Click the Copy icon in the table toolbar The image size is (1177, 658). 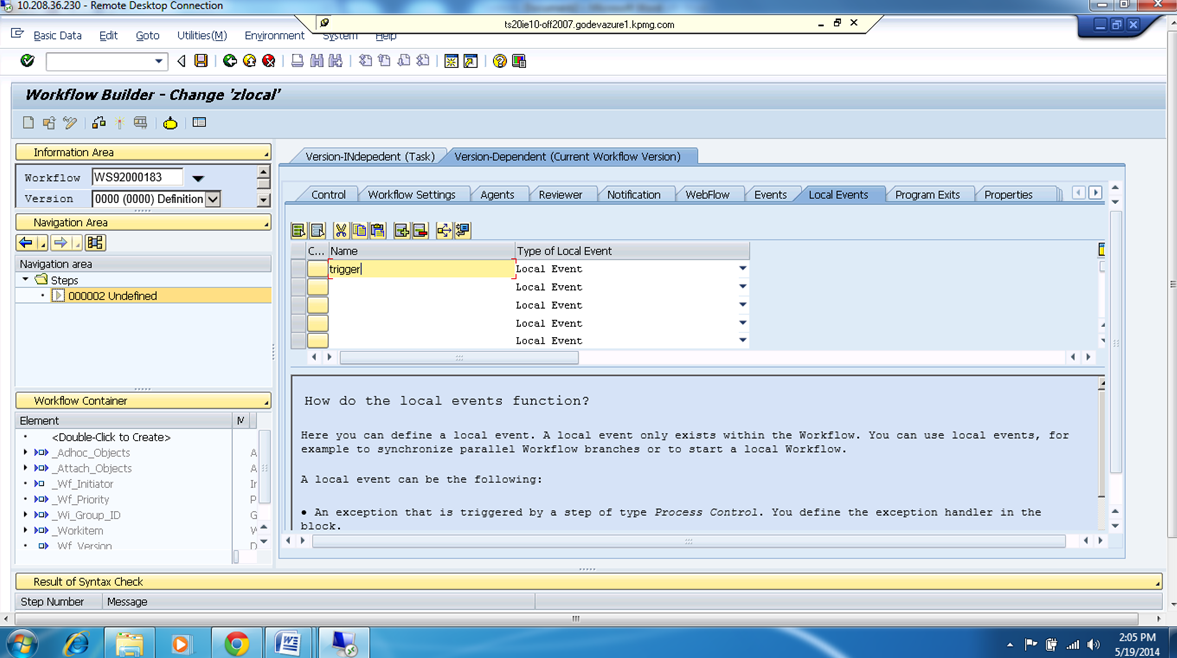click(x=360, y=231)
